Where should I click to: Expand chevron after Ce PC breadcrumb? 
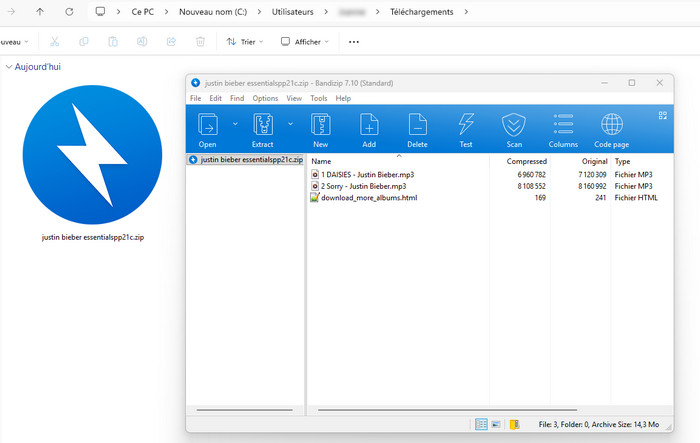pos(167,12)
